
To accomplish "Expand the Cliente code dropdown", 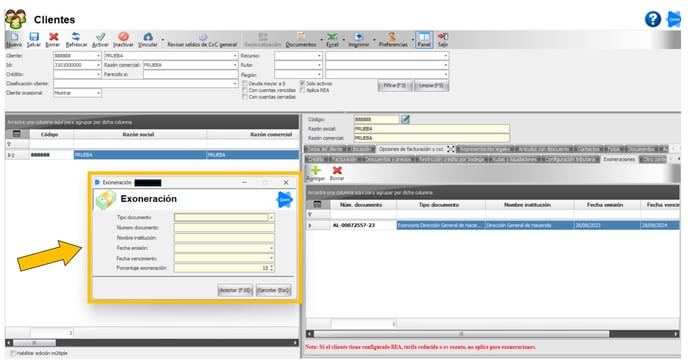I will (98, 56).
